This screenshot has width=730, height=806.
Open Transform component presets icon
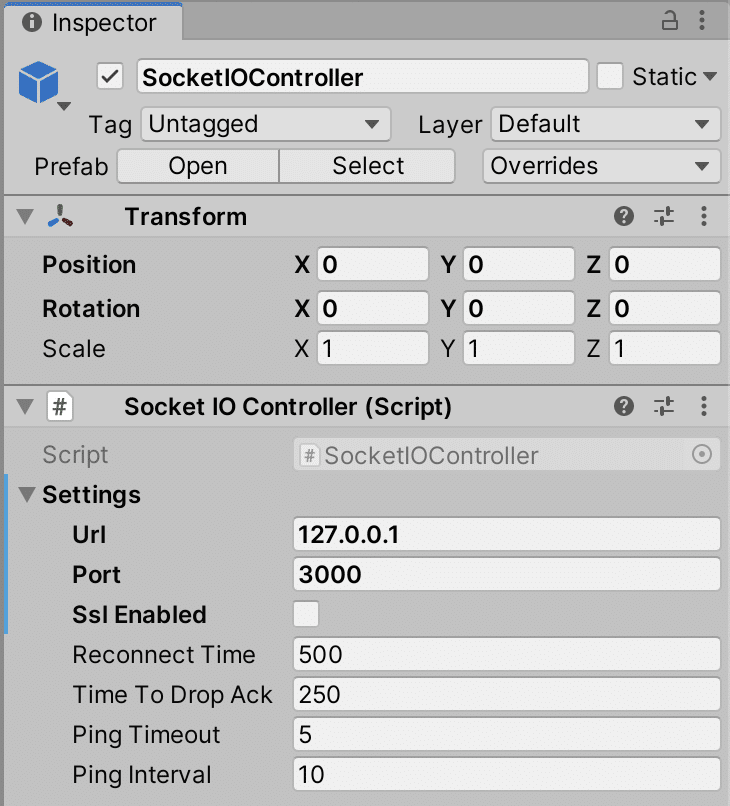[x=665, y=217]
